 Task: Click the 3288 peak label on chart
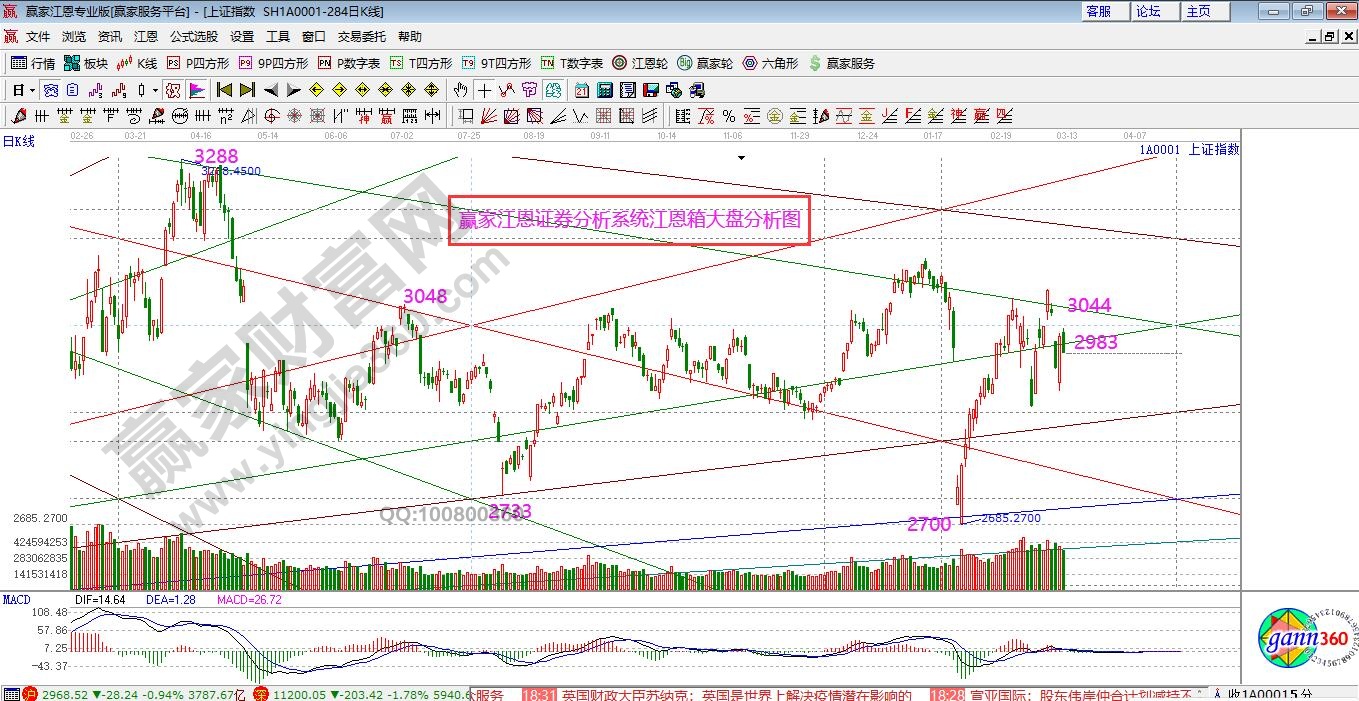[216, 156]
